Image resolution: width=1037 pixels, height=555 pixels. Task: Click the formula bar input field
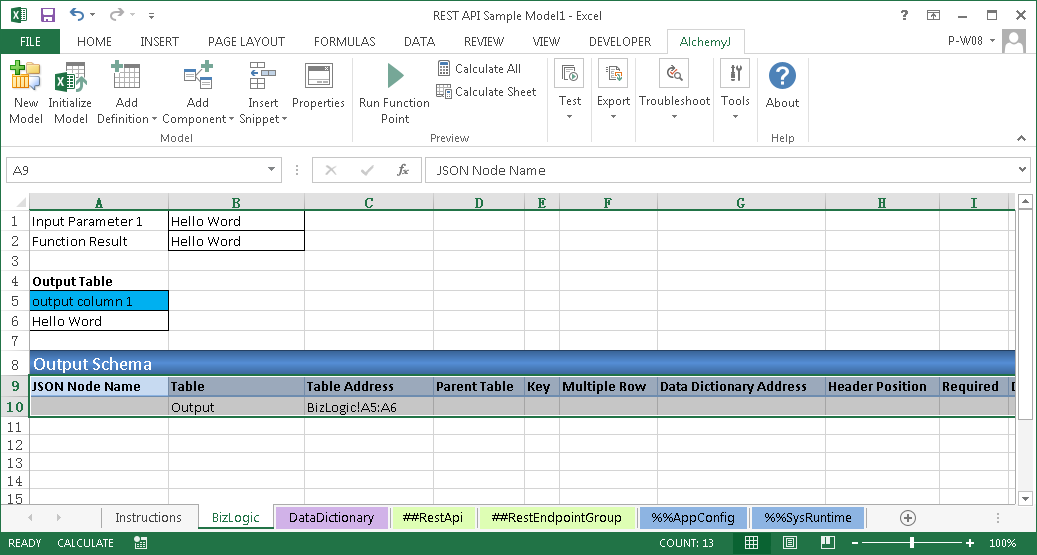point(721,170)
